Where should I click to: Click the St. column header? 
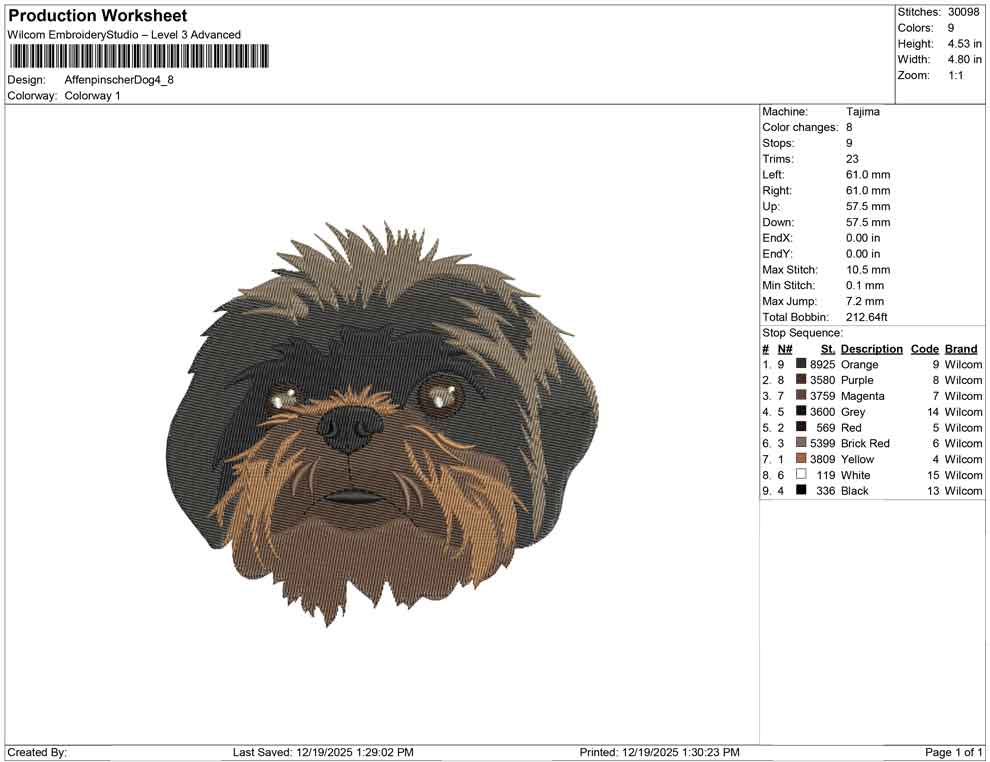[827, 348]
